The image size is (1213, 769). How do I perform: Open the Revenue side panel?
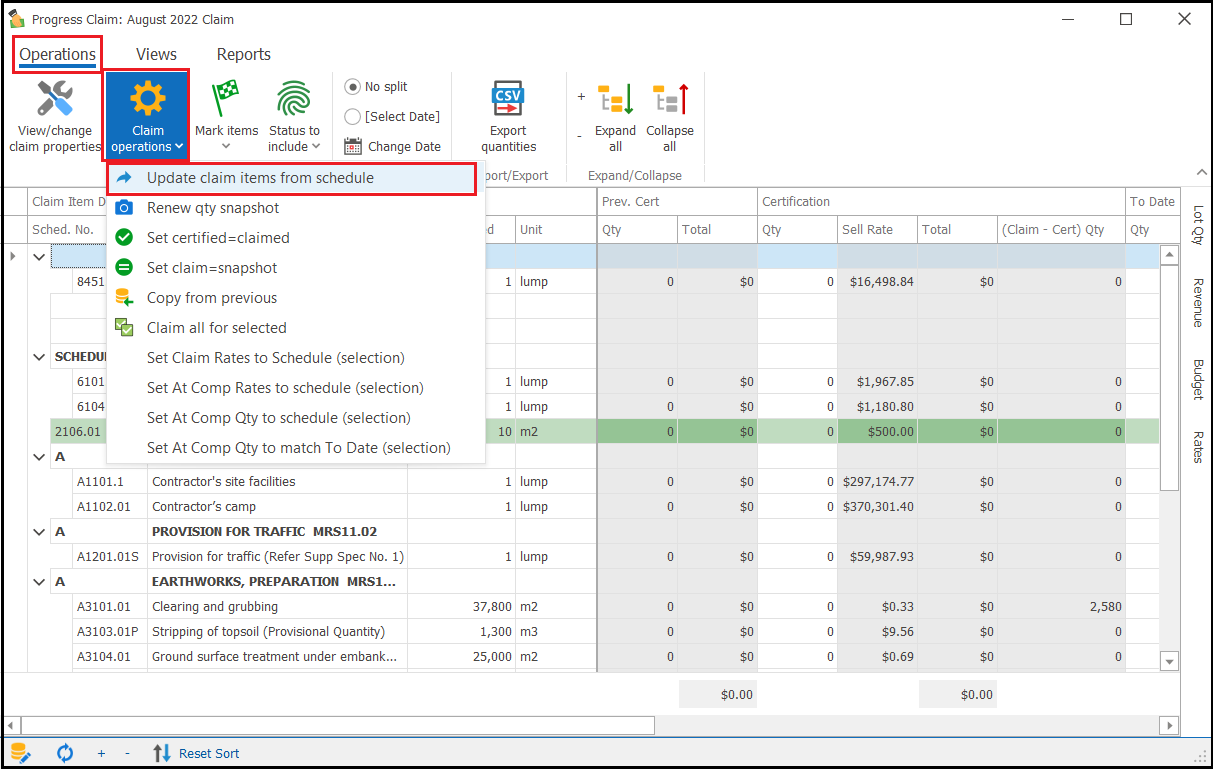[x=1198, y=303]
